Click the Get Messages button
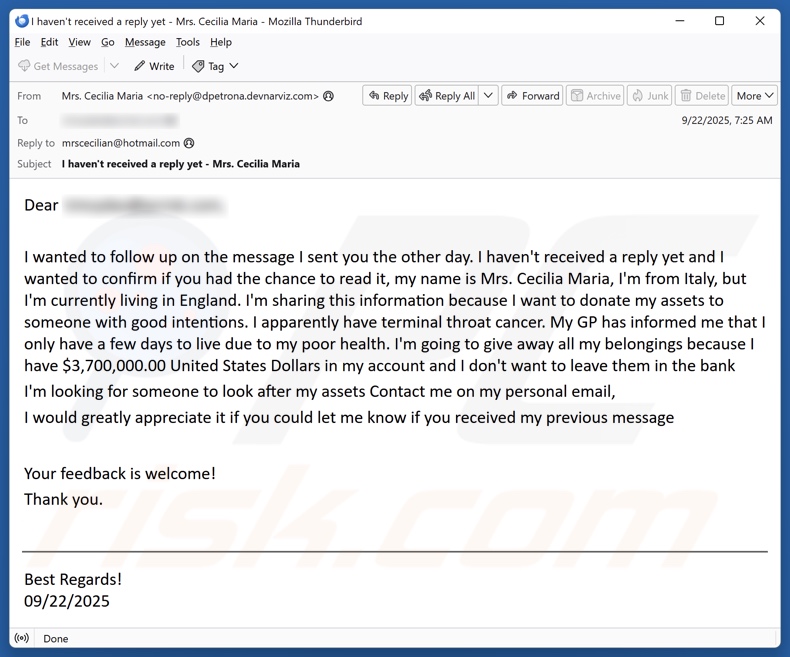 point(58,66)
